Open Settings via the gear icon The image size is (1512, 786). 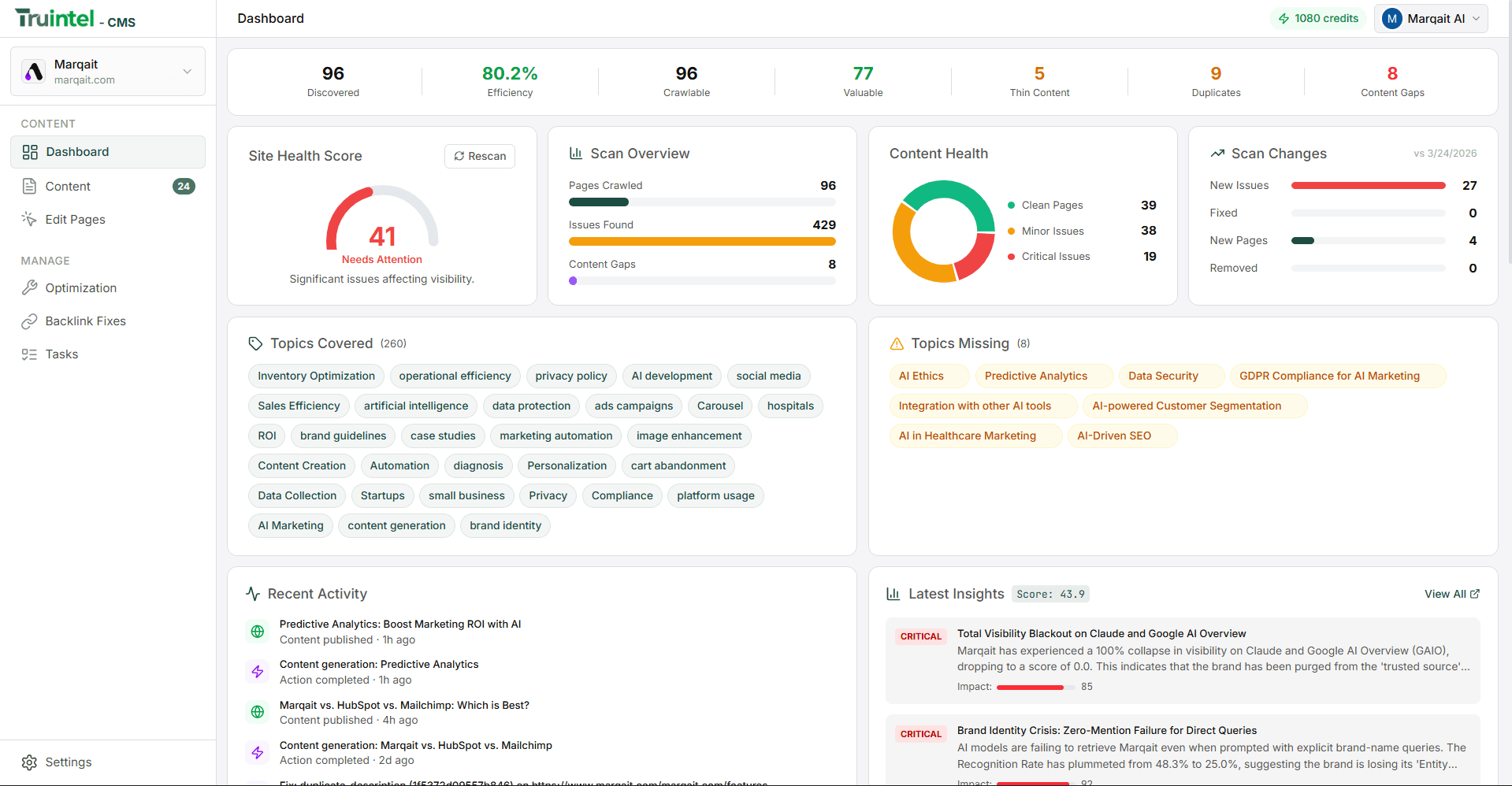click(x=29, y=762)
